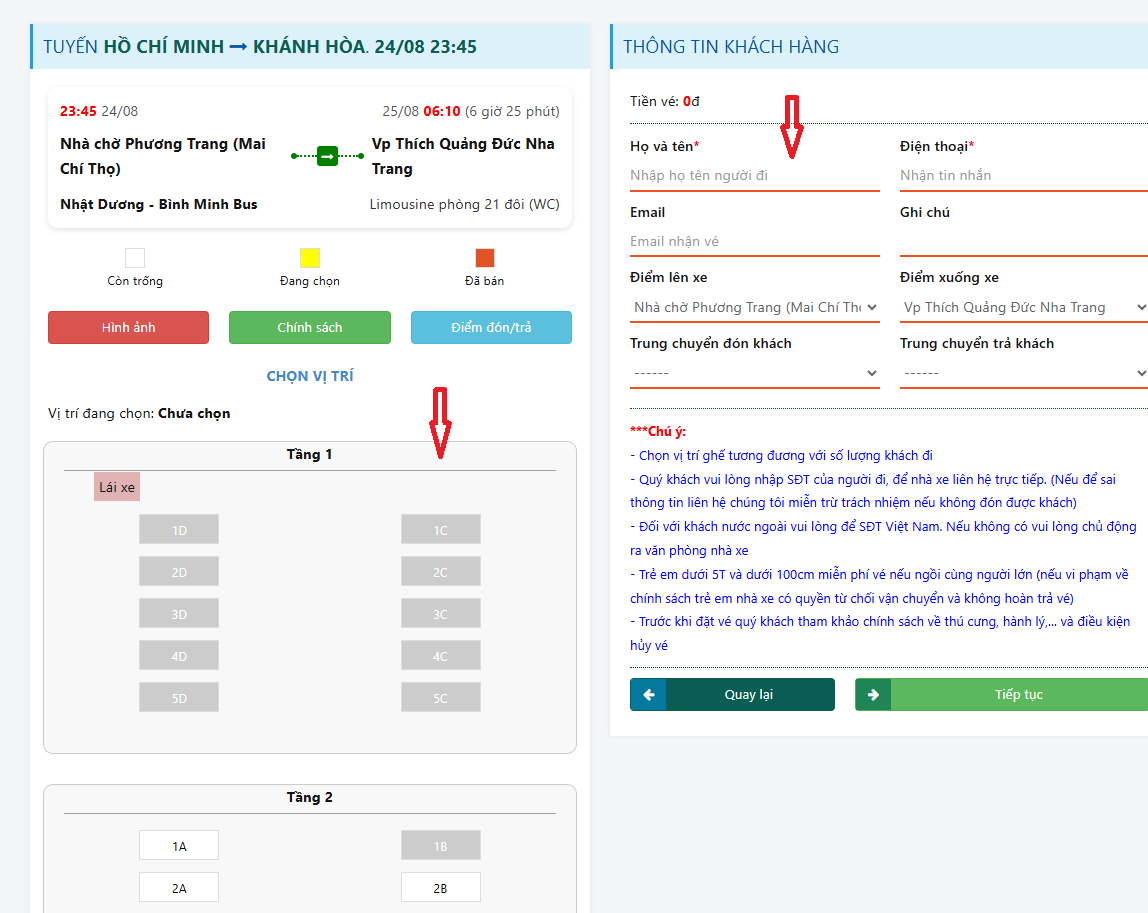The image size is (1148, 913).
Task: Click the back arrow icon on Quay lại
Action: tap(648, 695)
